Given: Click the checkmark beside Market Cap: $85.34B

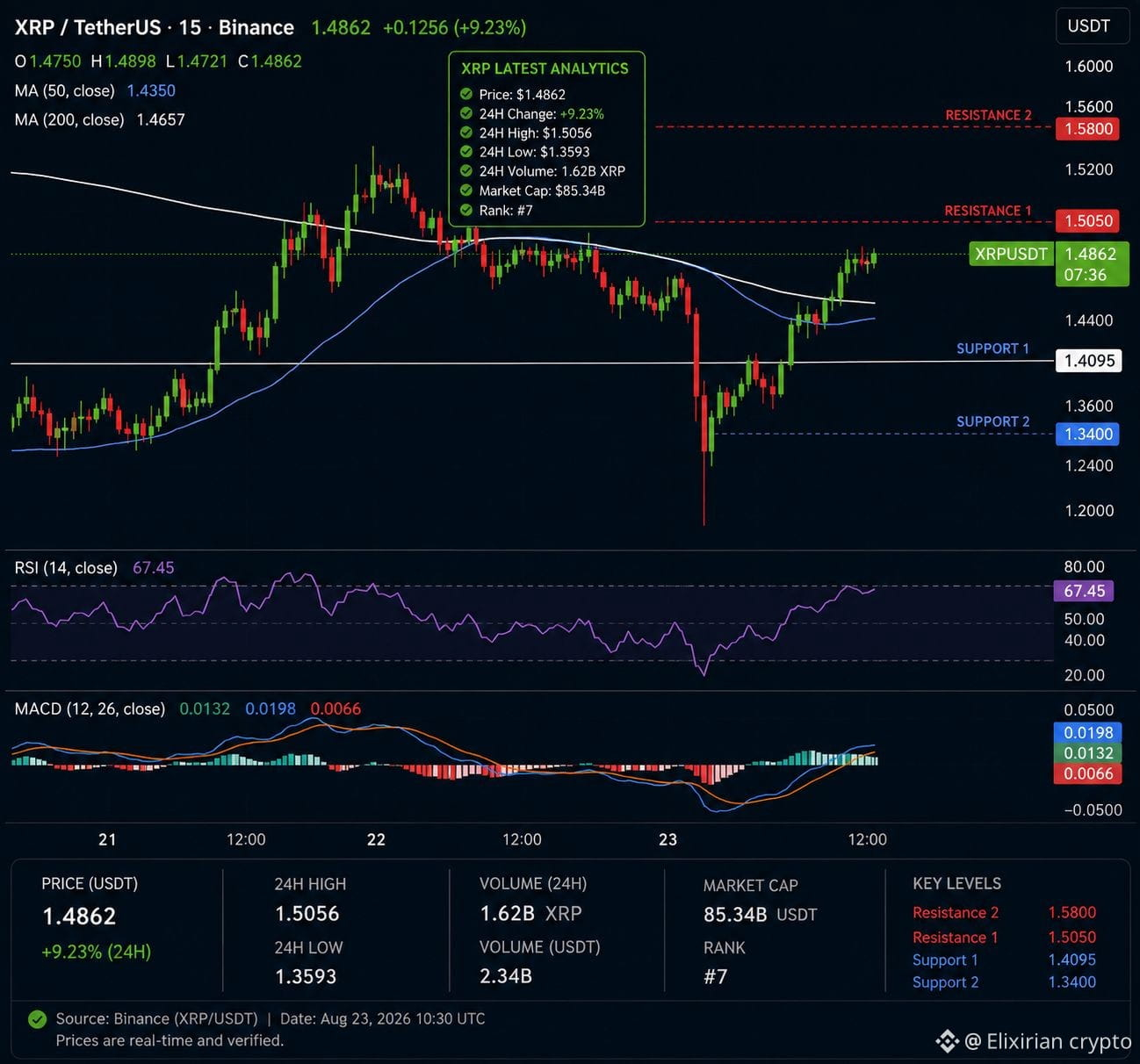Looking at the screenshot, I should (466, 191).
